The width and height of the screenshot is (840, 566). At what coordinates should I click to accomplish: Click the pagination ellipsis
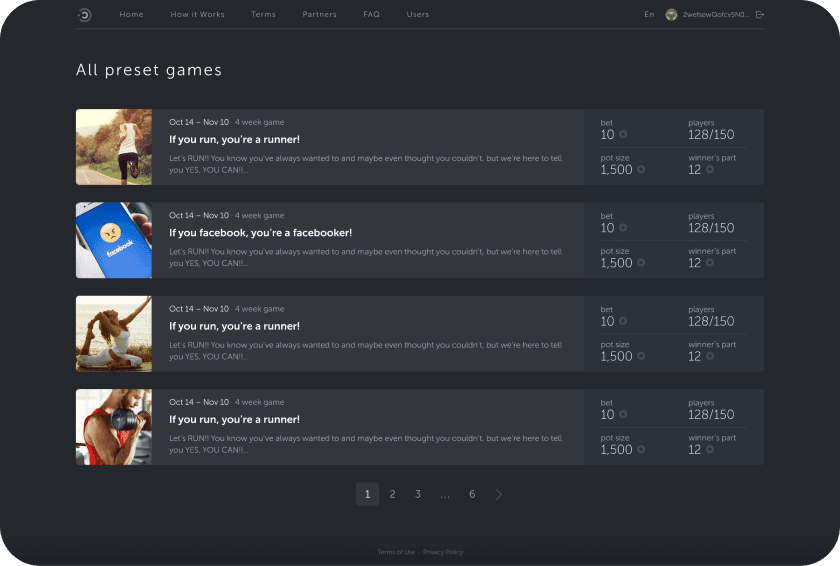(445, 495)
